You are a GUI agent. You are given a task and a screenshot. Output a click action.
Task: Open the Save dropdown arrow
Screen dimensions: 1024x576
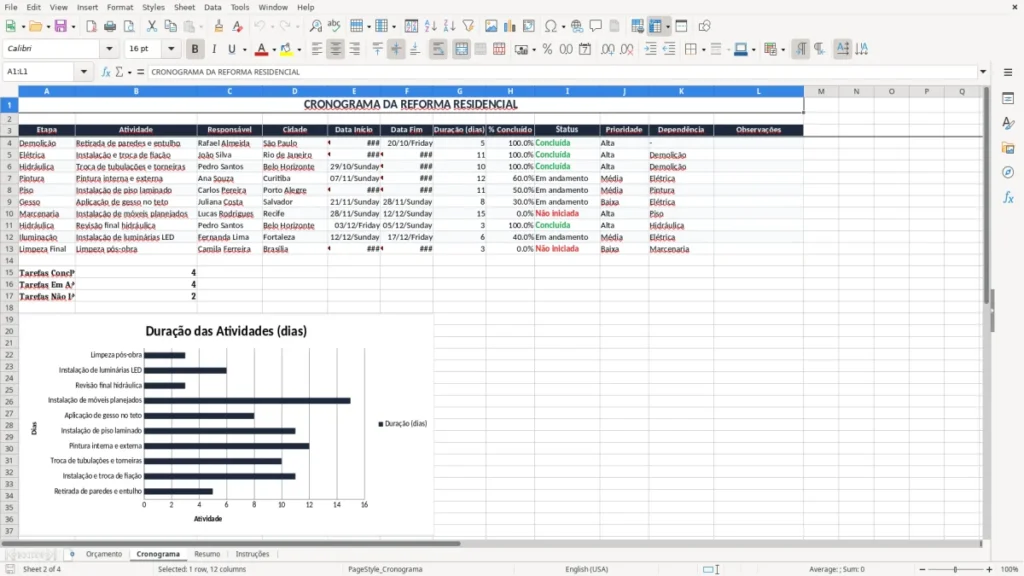(x=73, y=27)
